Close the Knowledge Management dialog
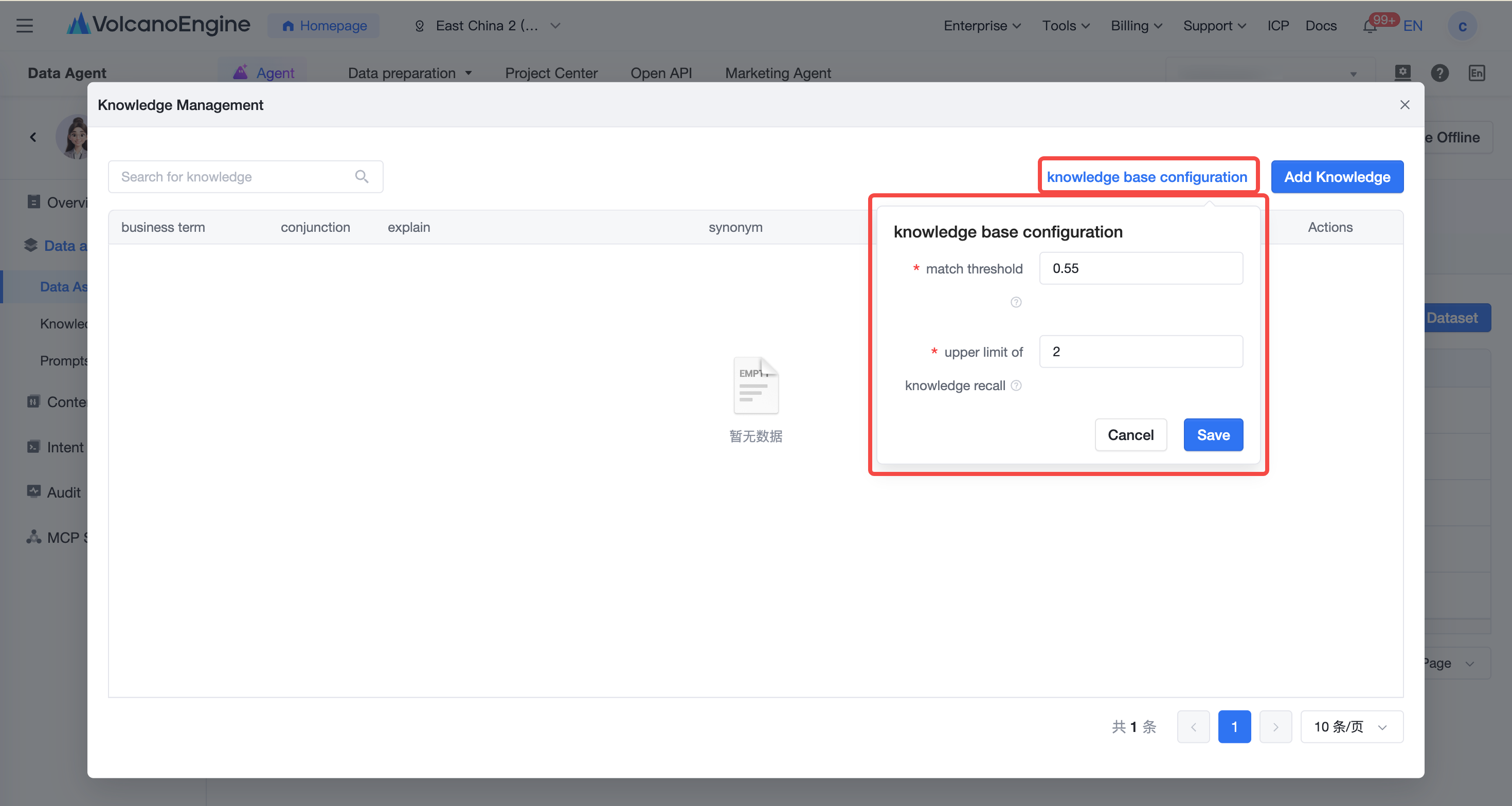 1405,105
